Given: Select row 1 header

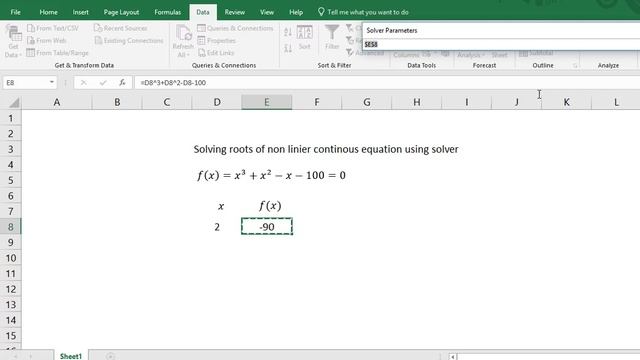Looking at the screenshot, I should (x=11, y=118).
